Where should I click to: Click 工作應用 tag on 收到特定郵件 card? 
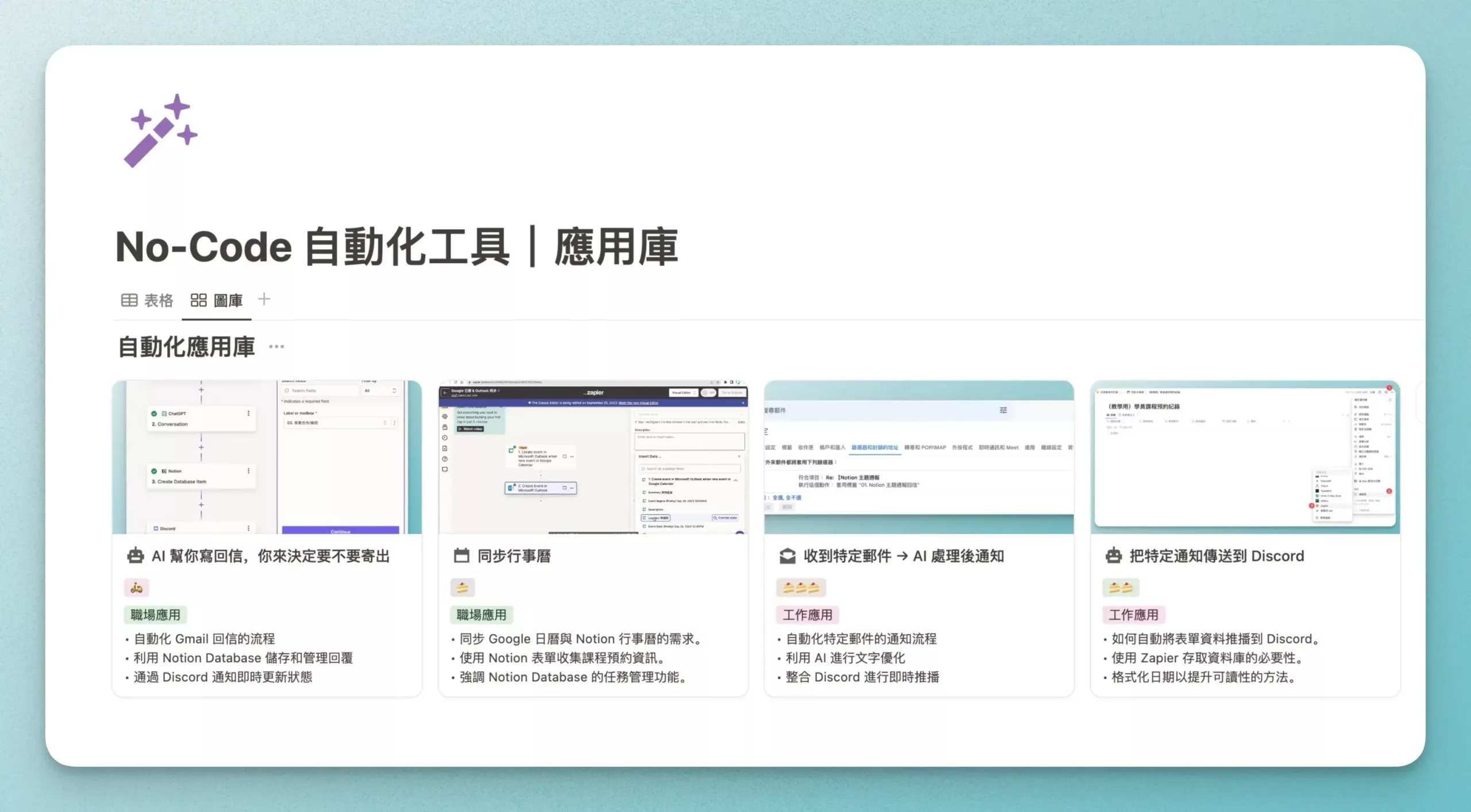click(x=807, y=615)
